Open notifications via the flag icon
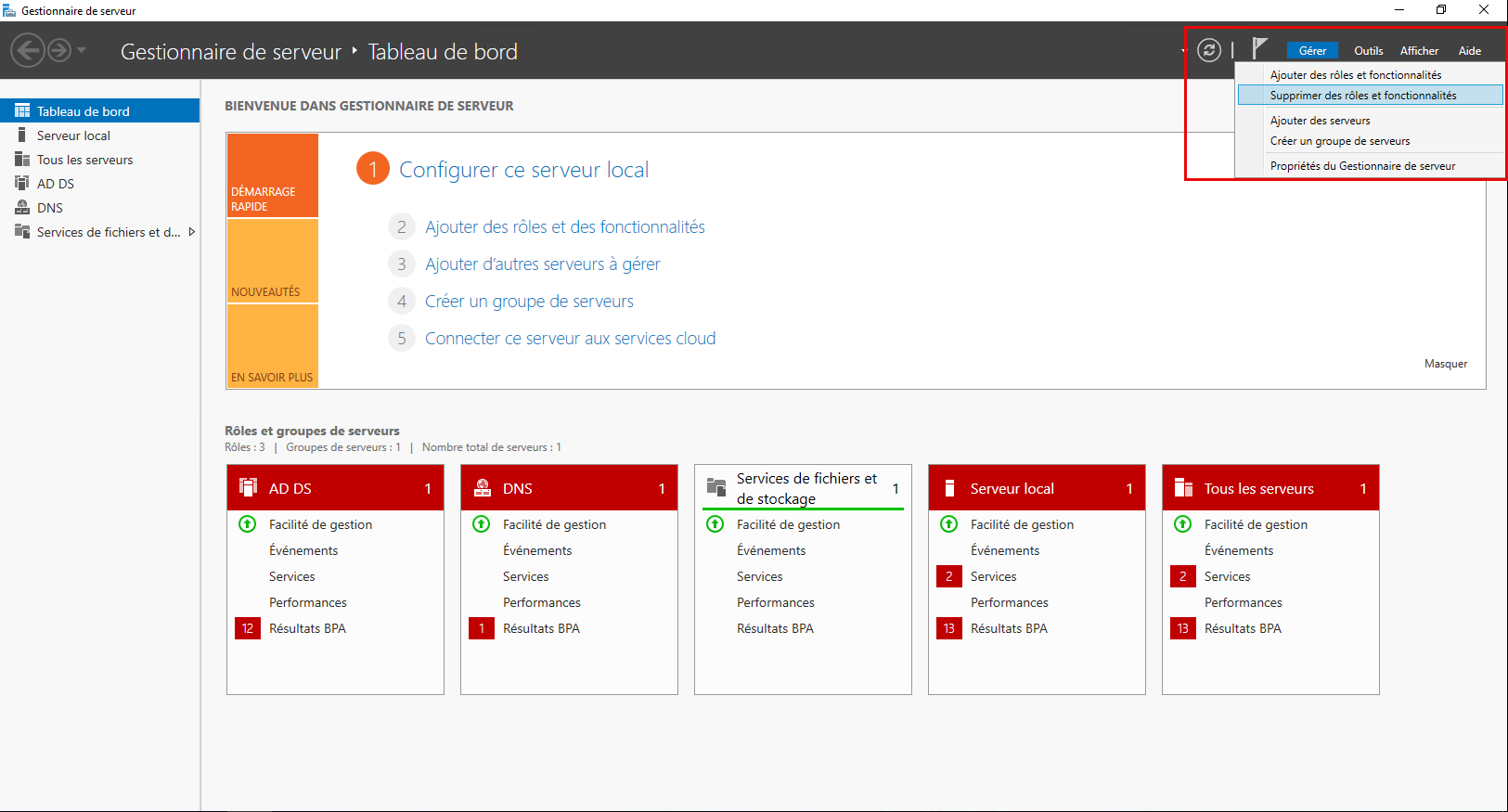1508x812 pixels. pos(1259,48)
